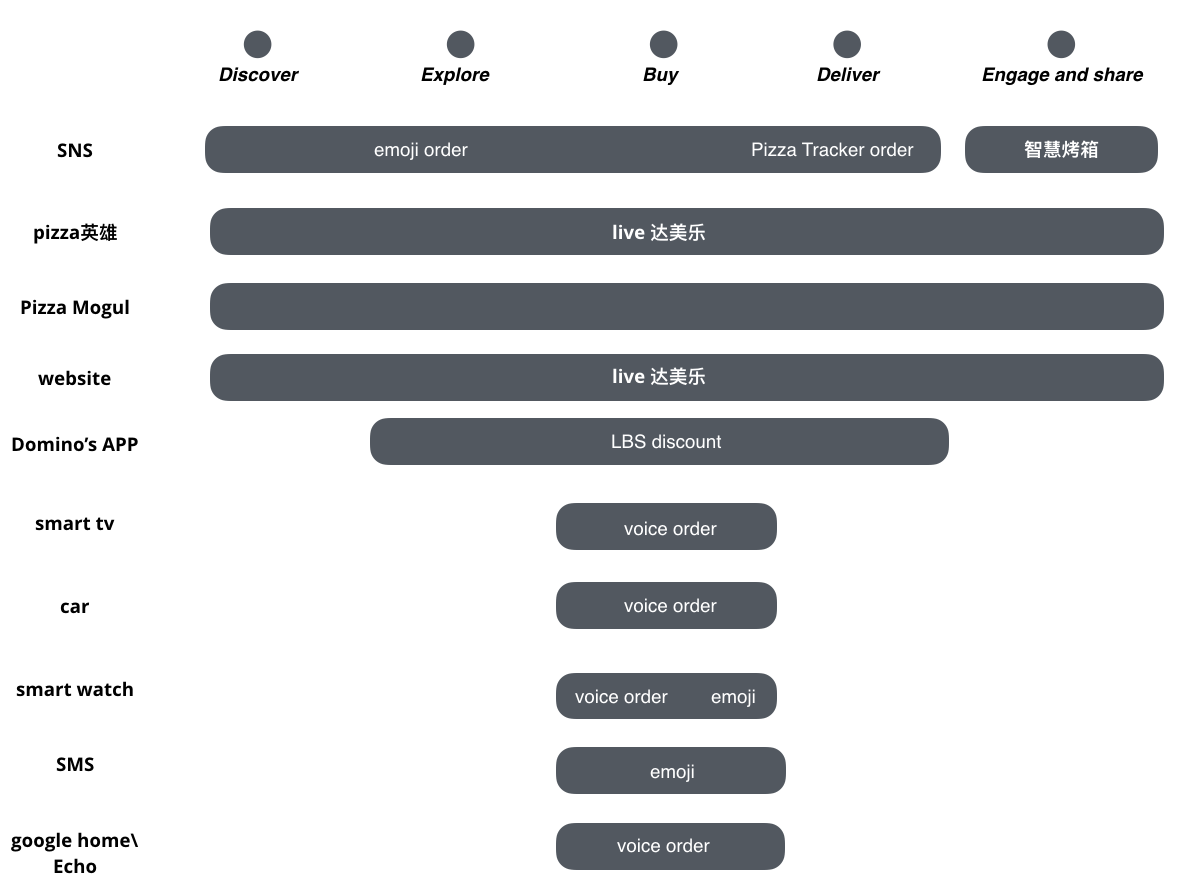Click the Domino's APP row label

(x=75, y=444)
